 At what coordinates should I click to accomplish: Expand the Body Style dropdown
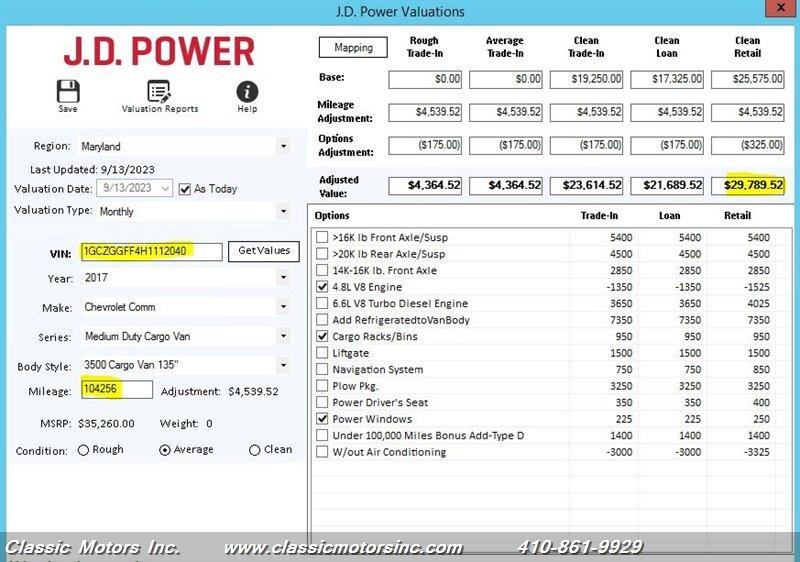tap(283, 365)
